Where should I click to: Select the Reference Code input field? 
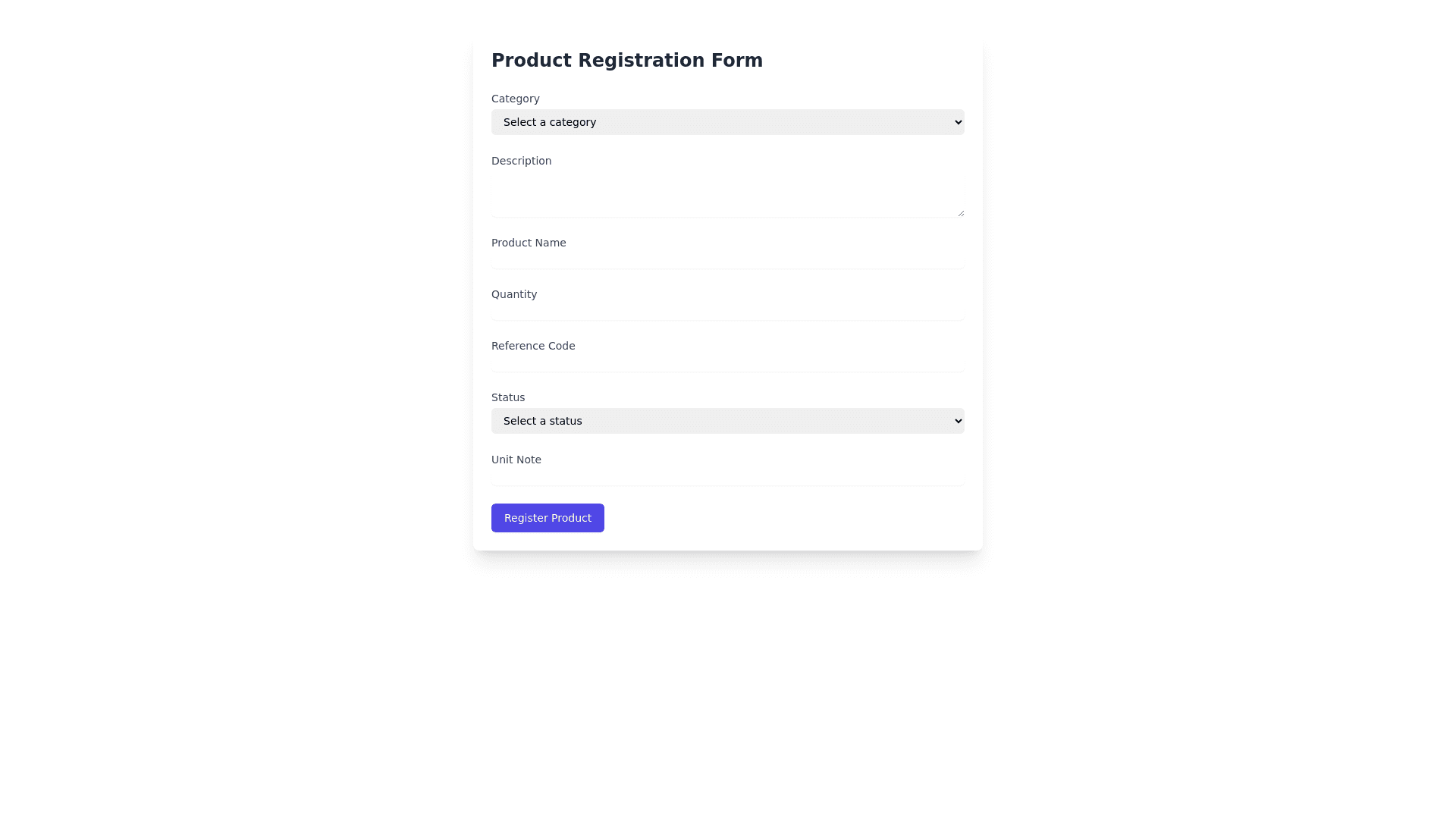tap(726, 363)
